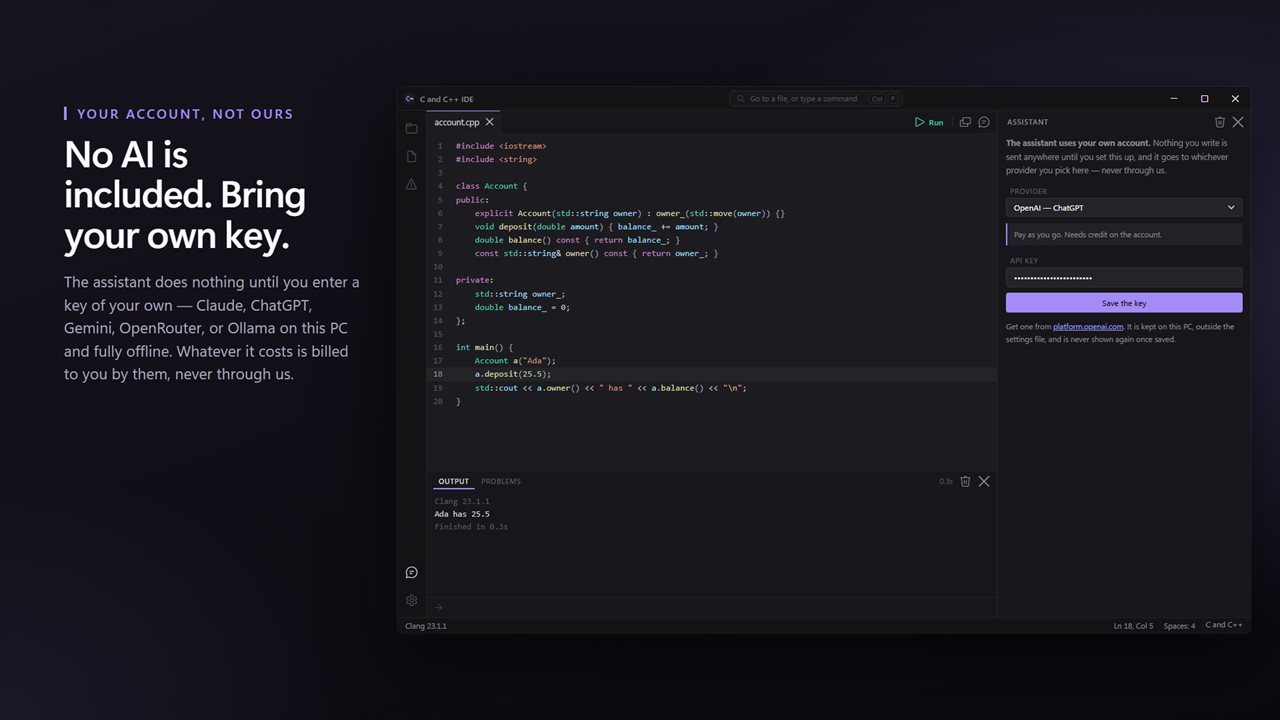Open the folder explorer icon in sidebar

click(x=411, y=128)
